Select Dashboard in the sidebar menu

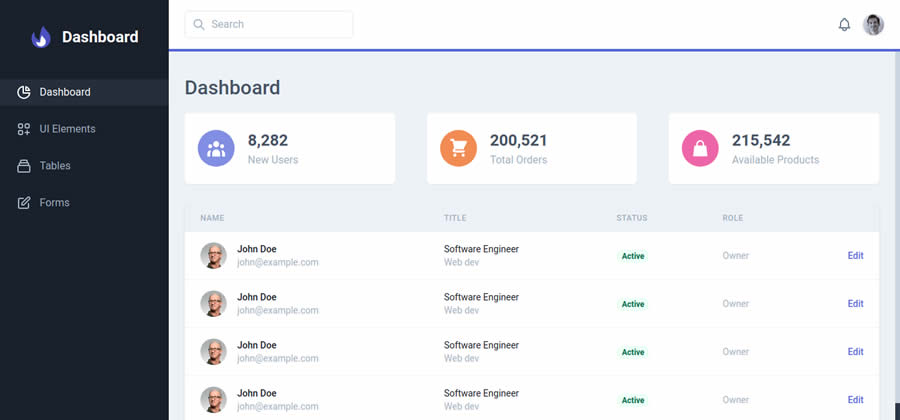(65, 92)
